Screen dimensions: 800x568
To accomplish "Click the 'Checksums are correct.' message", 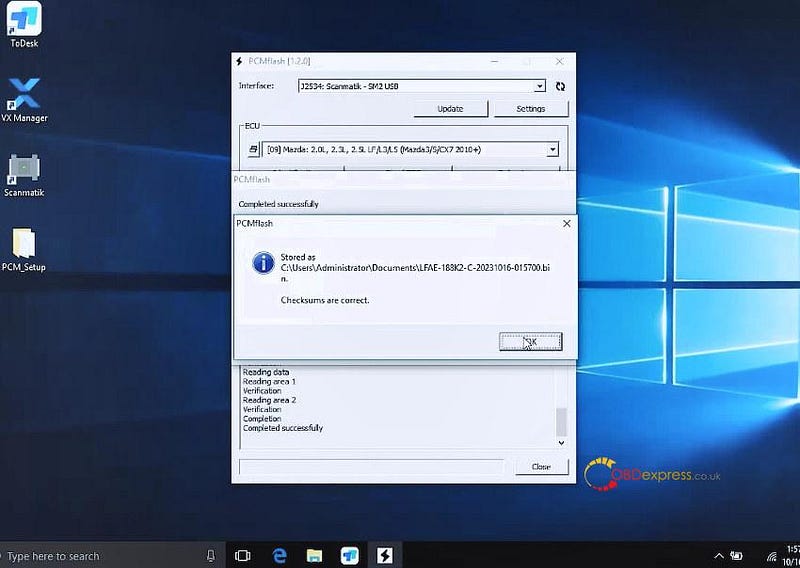I will point(324,300).
